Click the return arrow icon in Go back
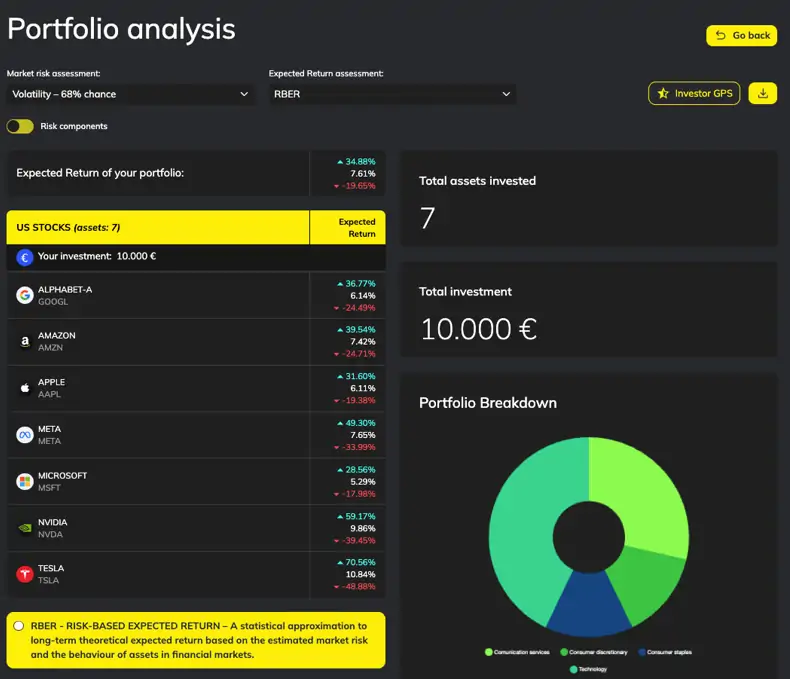The width and height of the screenshot is (790, 679). tap(720, 35)
